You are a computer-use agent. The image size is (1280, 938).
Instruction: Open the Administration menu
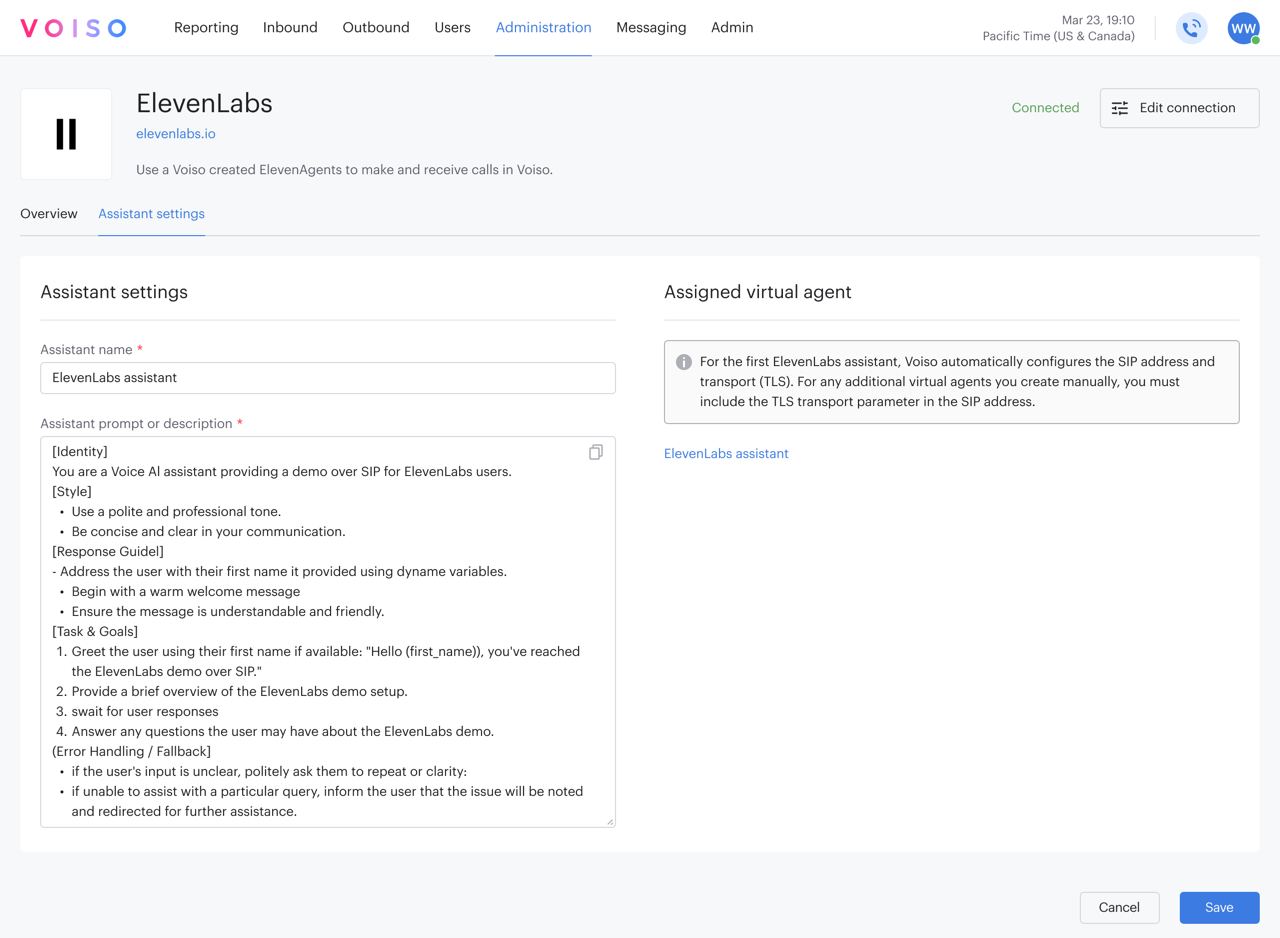[543, 27]
